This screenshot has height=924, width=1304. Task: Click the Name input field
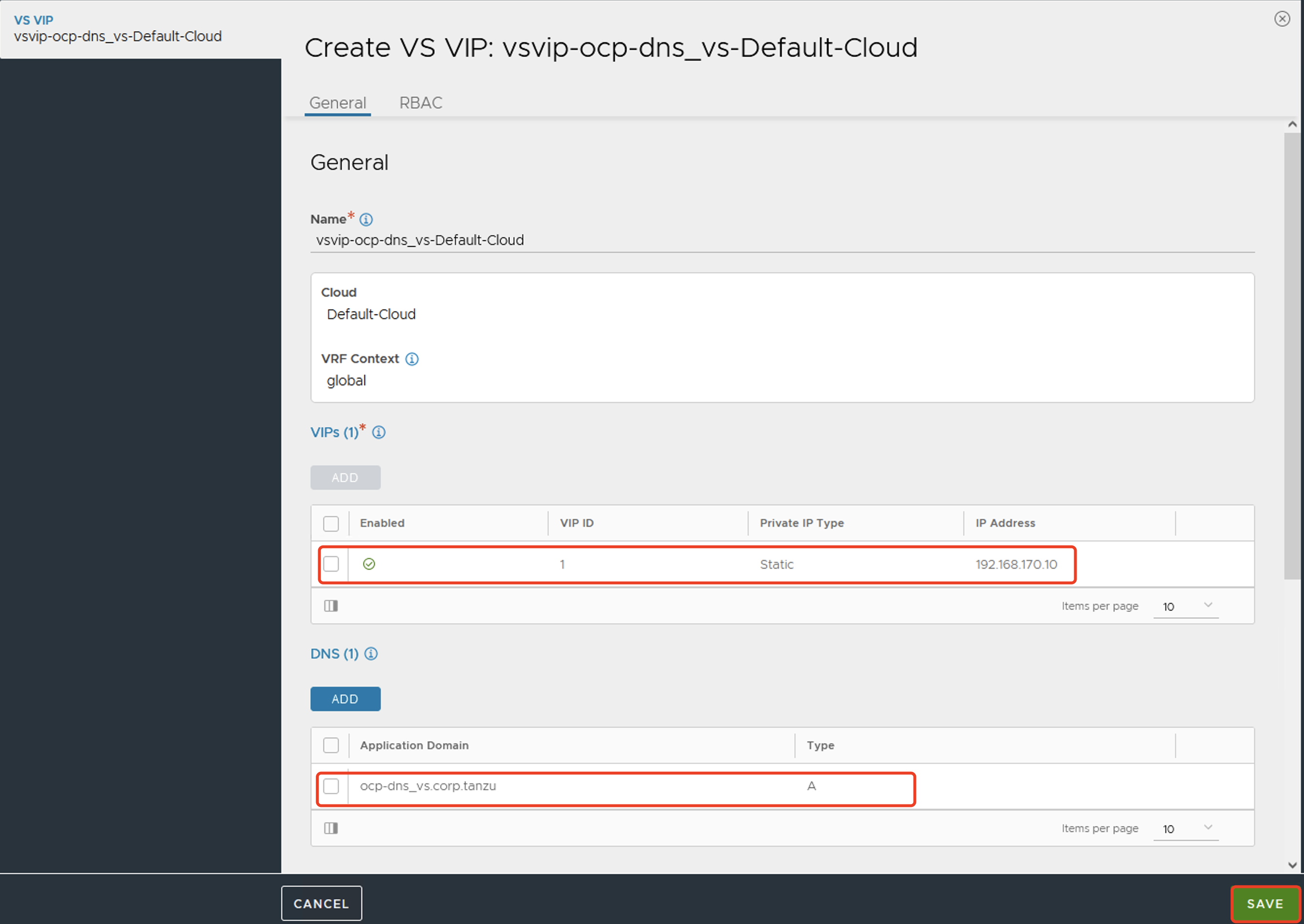click(x=781, y=240)
